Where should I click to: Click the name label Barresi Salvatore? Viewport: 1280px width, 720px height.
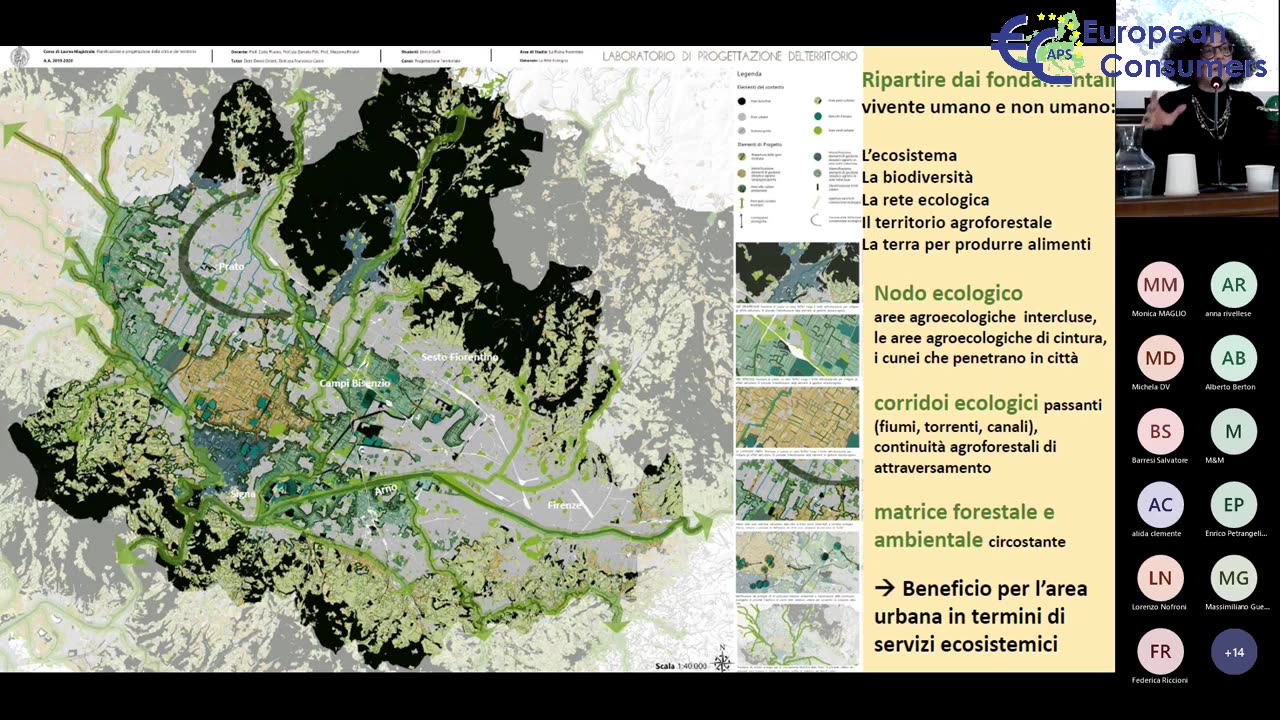[x=1160, y=460]
